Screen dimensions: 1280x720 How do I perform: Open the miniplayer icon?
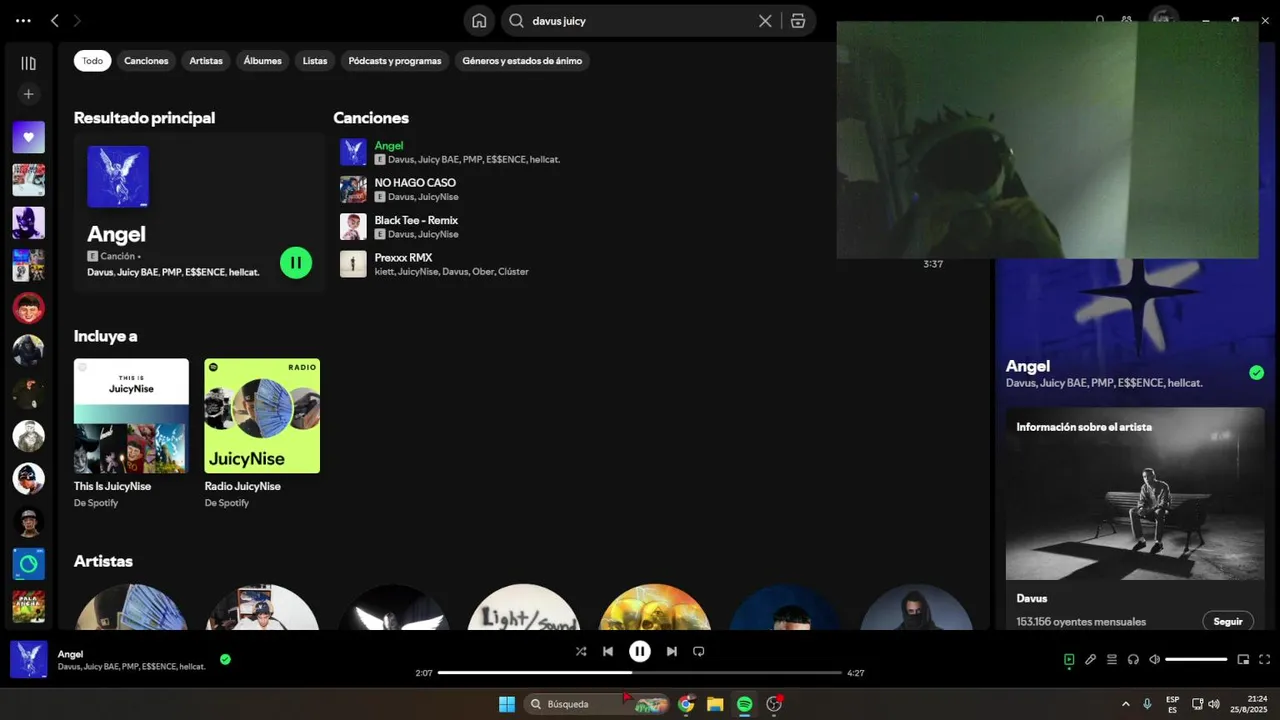[1243, 659]
